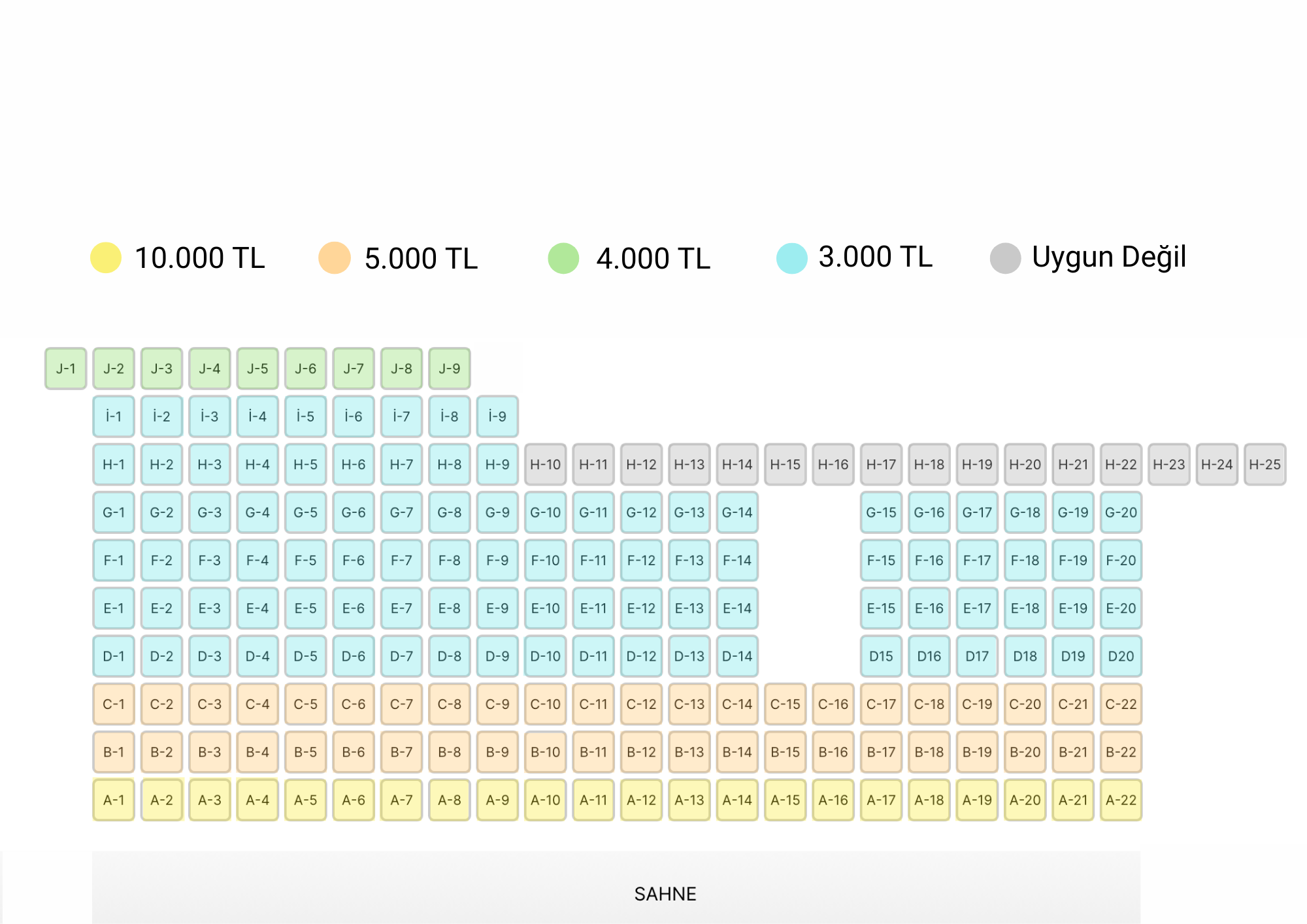1307x924 pixels.
Task: Pick seat B-1
Action: 114,752
